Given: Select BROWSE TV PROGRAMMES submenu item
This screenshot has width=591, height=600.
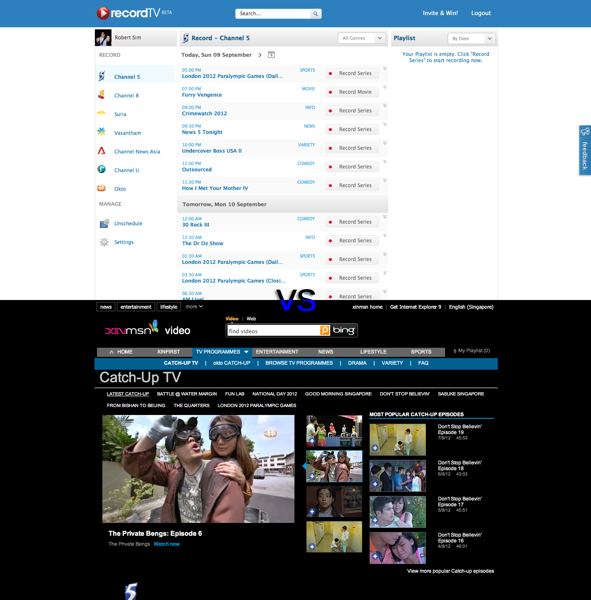Looking at the screenshot, I should pyautogui.click(x=299, y=363).
